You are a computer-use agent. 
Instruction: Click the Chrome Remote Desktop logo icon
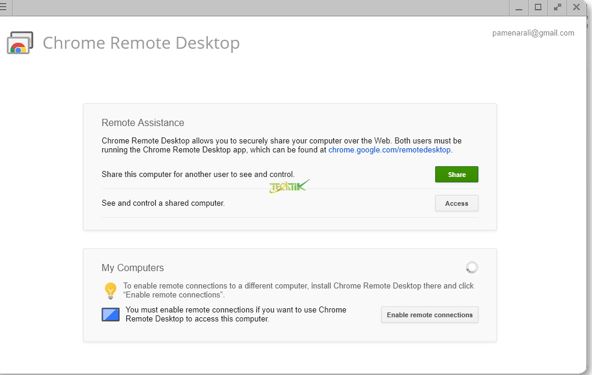[x=20, y=43]
